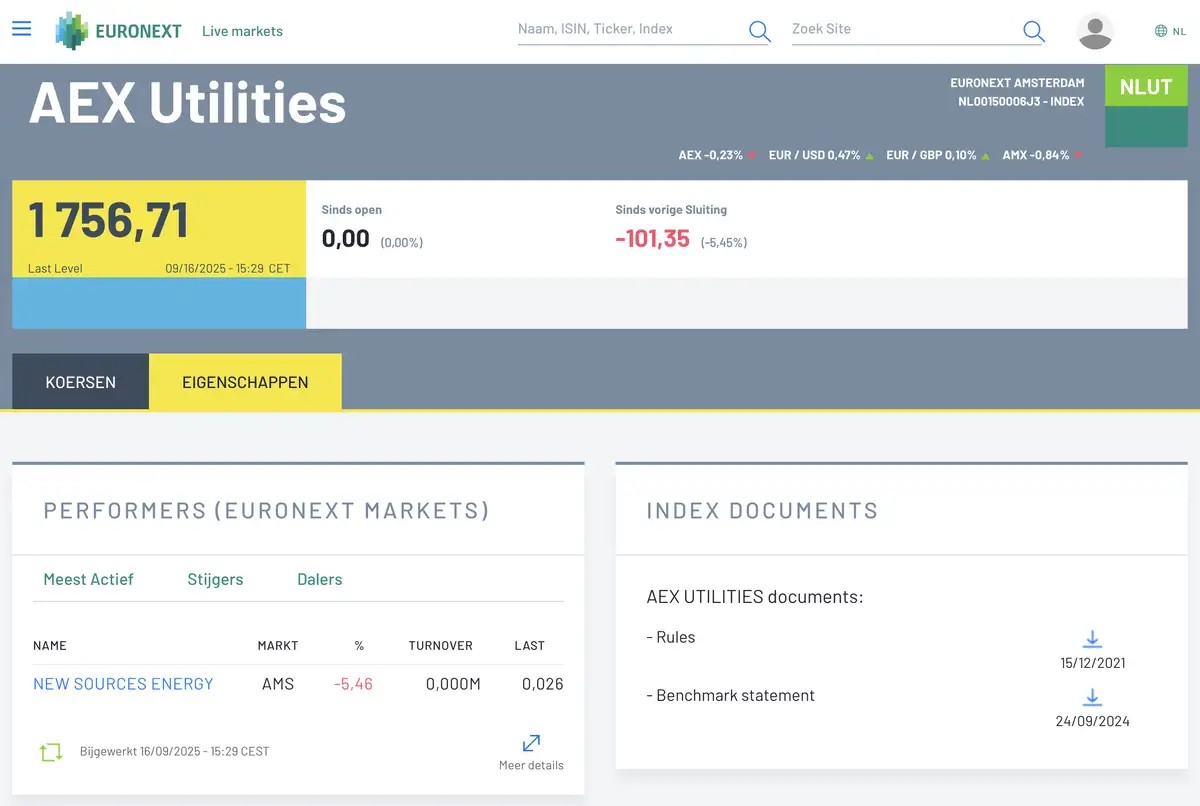Select the Stijgers performers tab
Image resolution: width=1200 pixels, height=806 pixels.
[215, 579]
